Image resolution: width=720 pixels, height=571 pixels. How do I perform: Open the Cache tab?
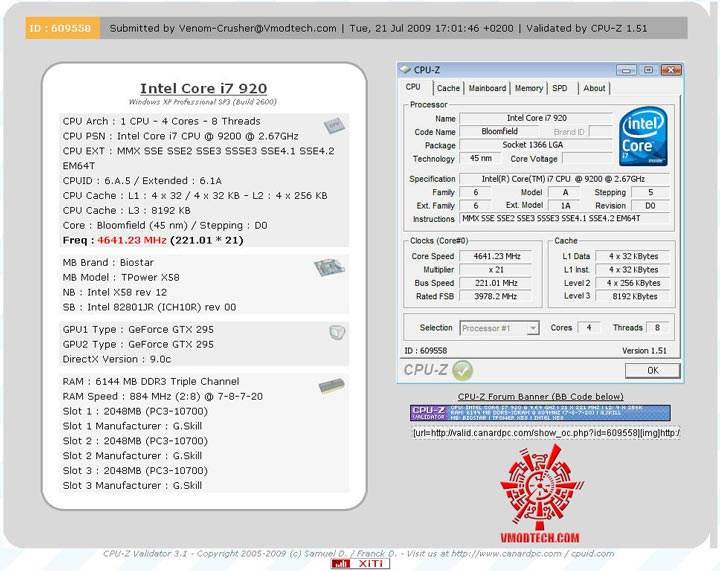point(448,88)
